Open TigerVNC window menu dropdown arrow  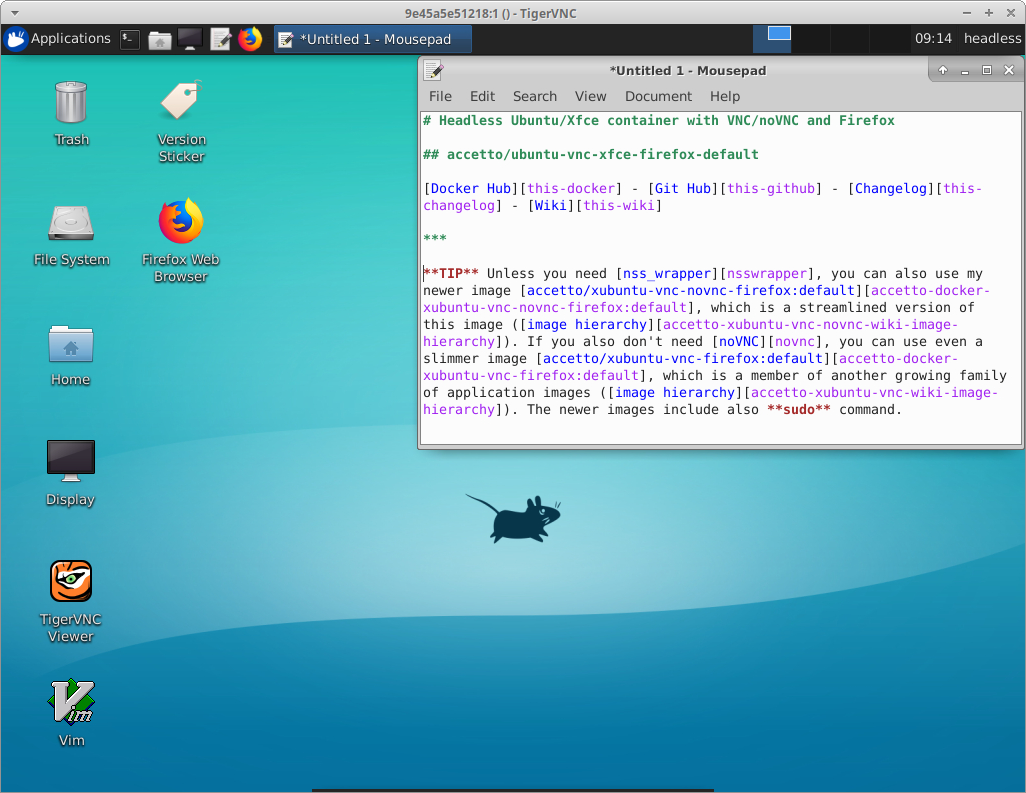14,13
